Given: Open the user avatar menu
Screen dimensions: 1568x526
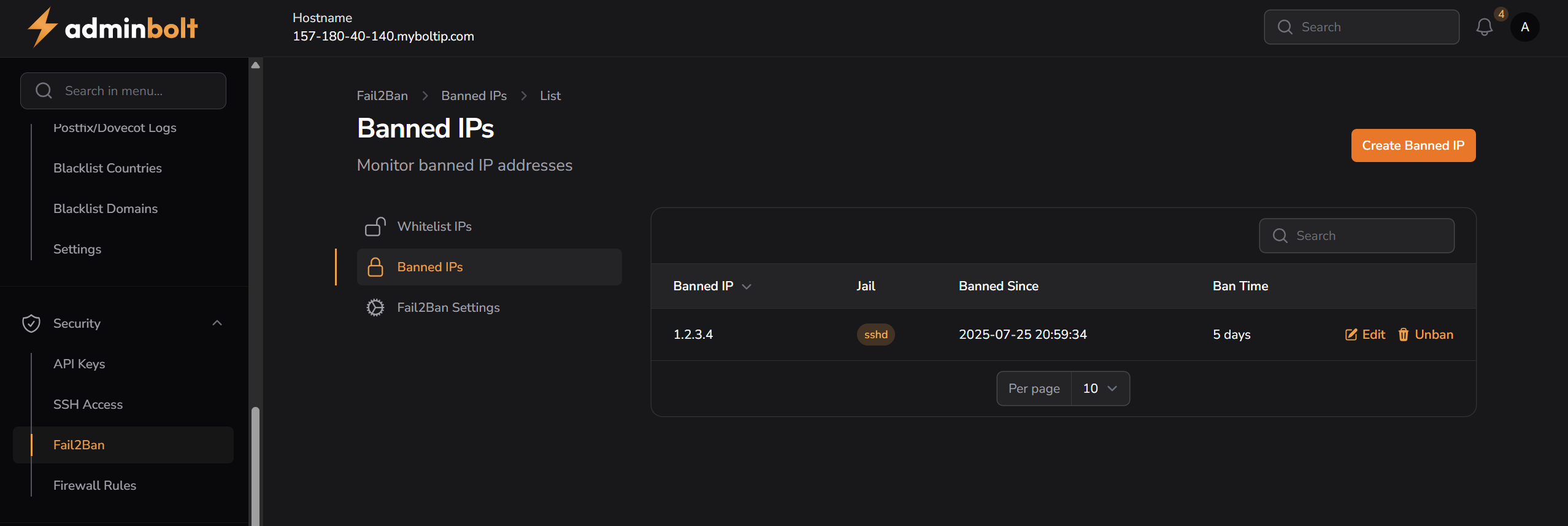Looking at the screenshot, I should [x=1524, y=27].
